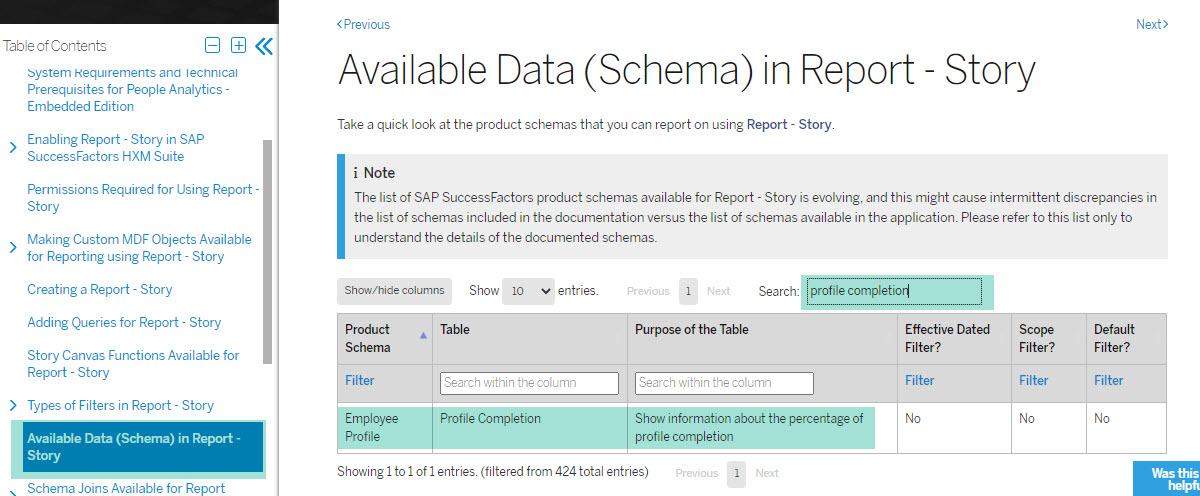Open Story Canvas Functions Available page
1200x496 pixels.
click(x=133, y=364)
